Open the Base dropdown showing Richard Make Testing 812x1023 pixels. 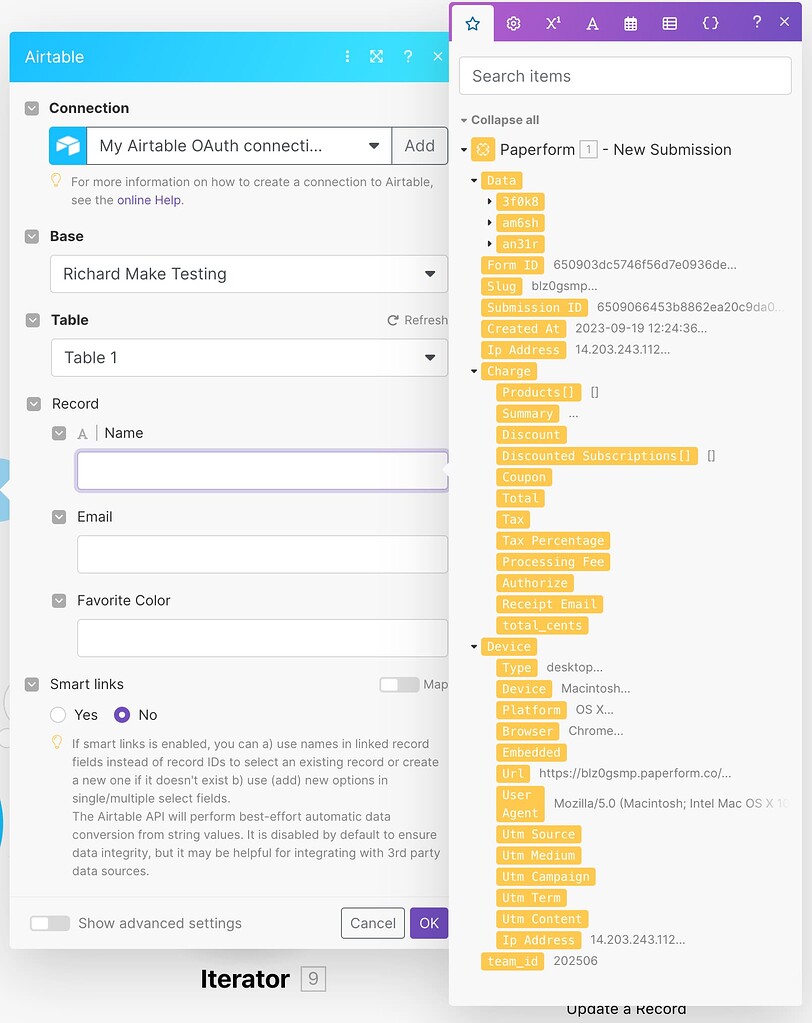click(248, 274)
